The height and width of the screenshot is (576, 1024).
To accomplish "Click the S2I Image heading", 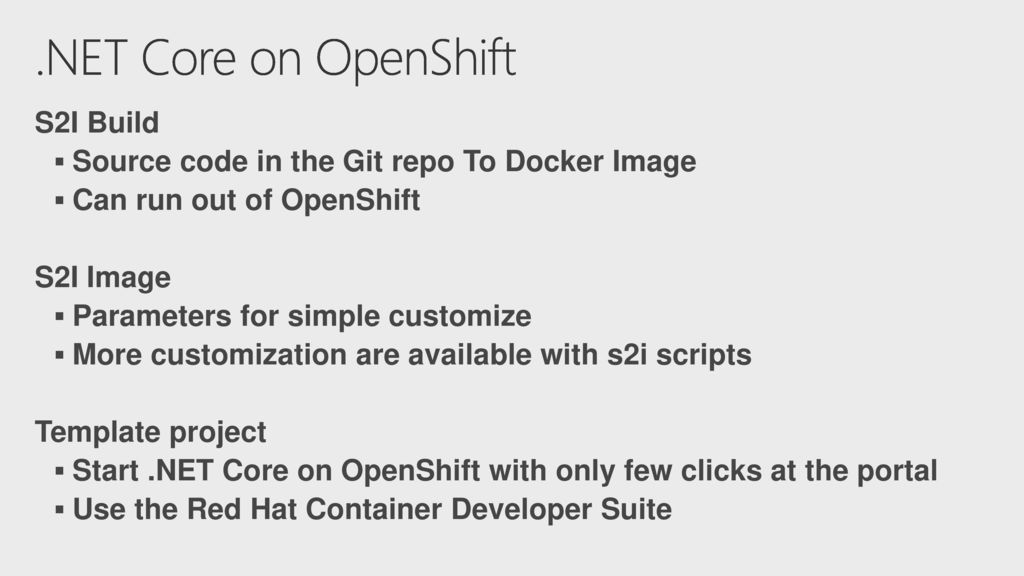I will pos(103,278).
